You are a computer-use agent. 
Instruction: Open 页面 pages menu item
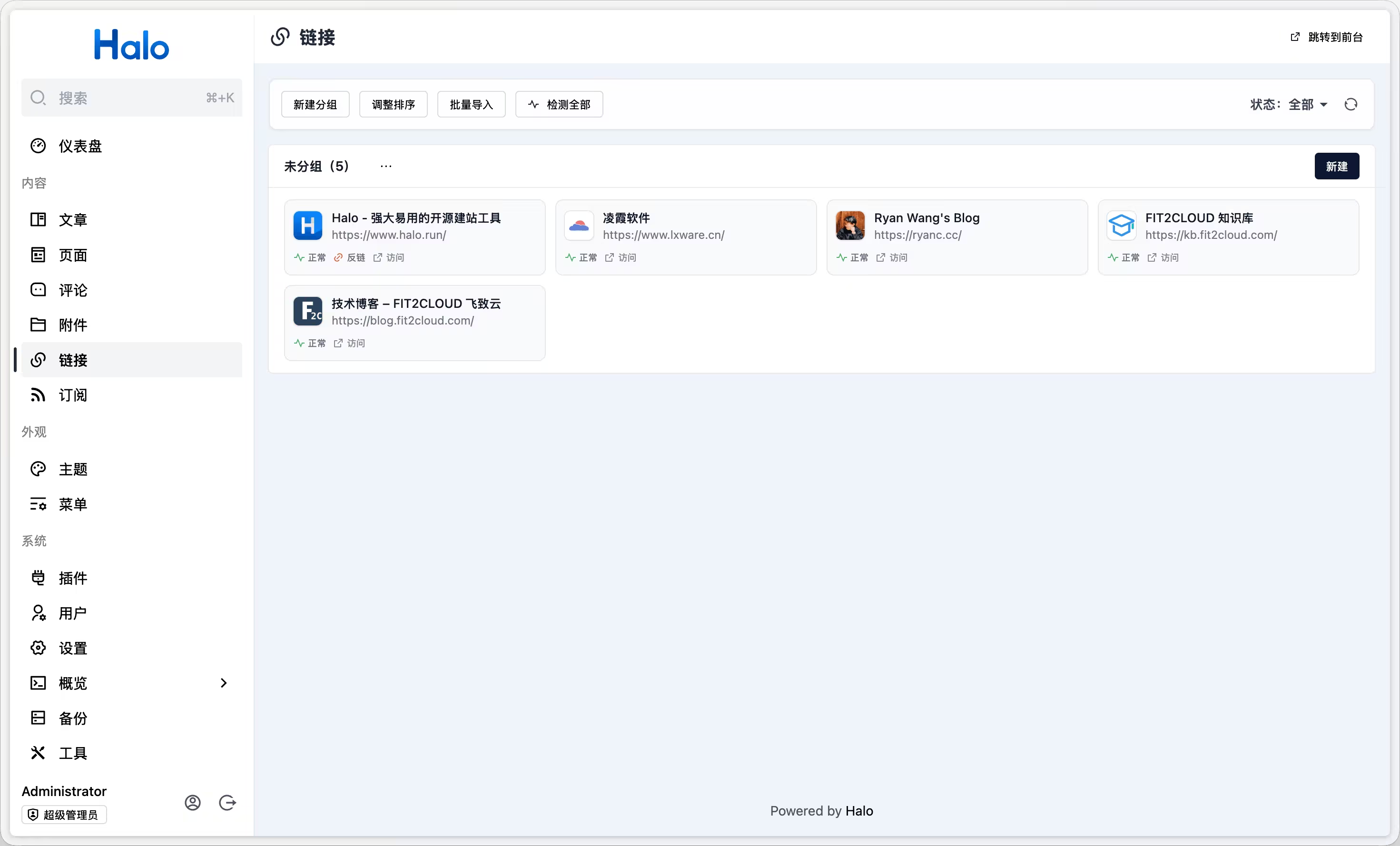(132, 255)
